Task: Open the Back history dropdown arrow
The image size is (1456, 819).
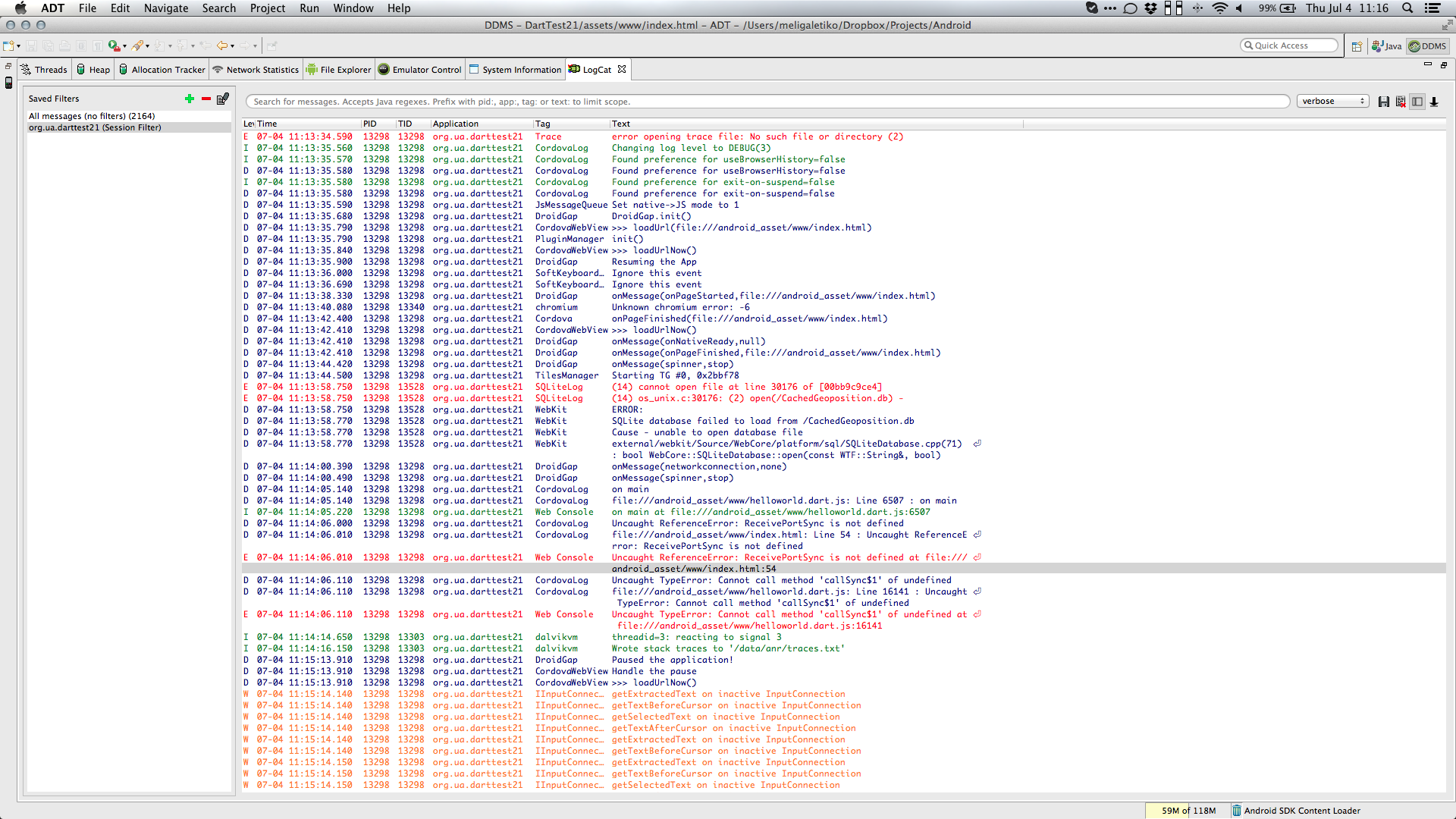Action: 232,46
